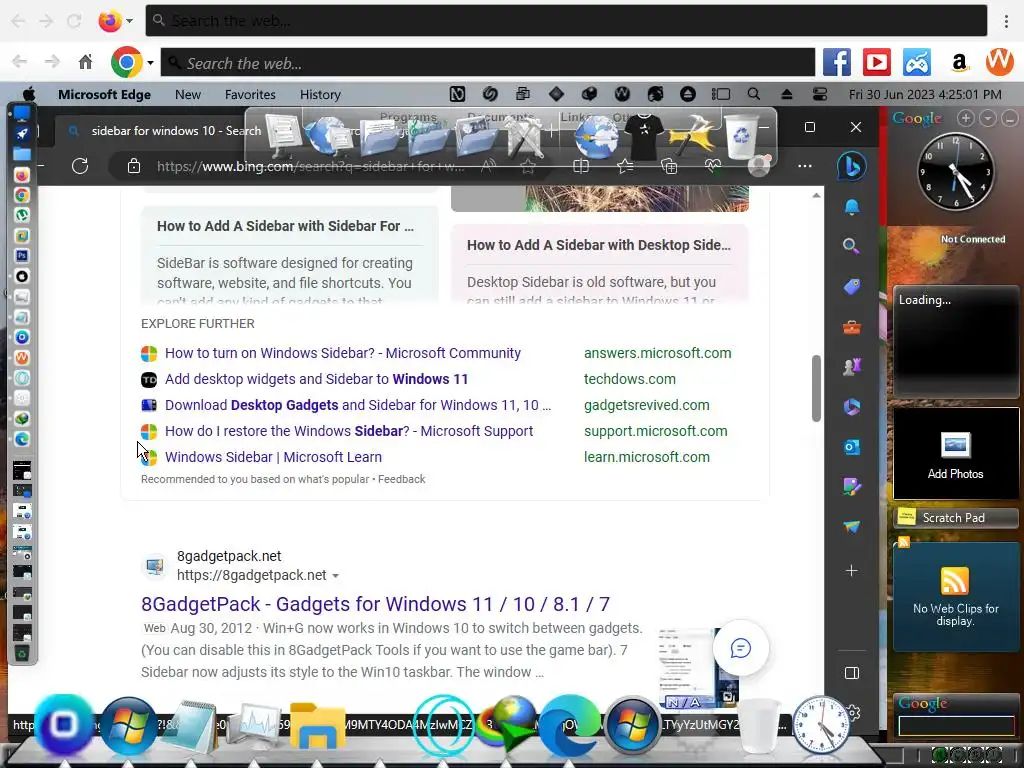1024x768 pixels.
Task: Click the RSS No Web Clips gadget
Action: [x=955, y=596]
